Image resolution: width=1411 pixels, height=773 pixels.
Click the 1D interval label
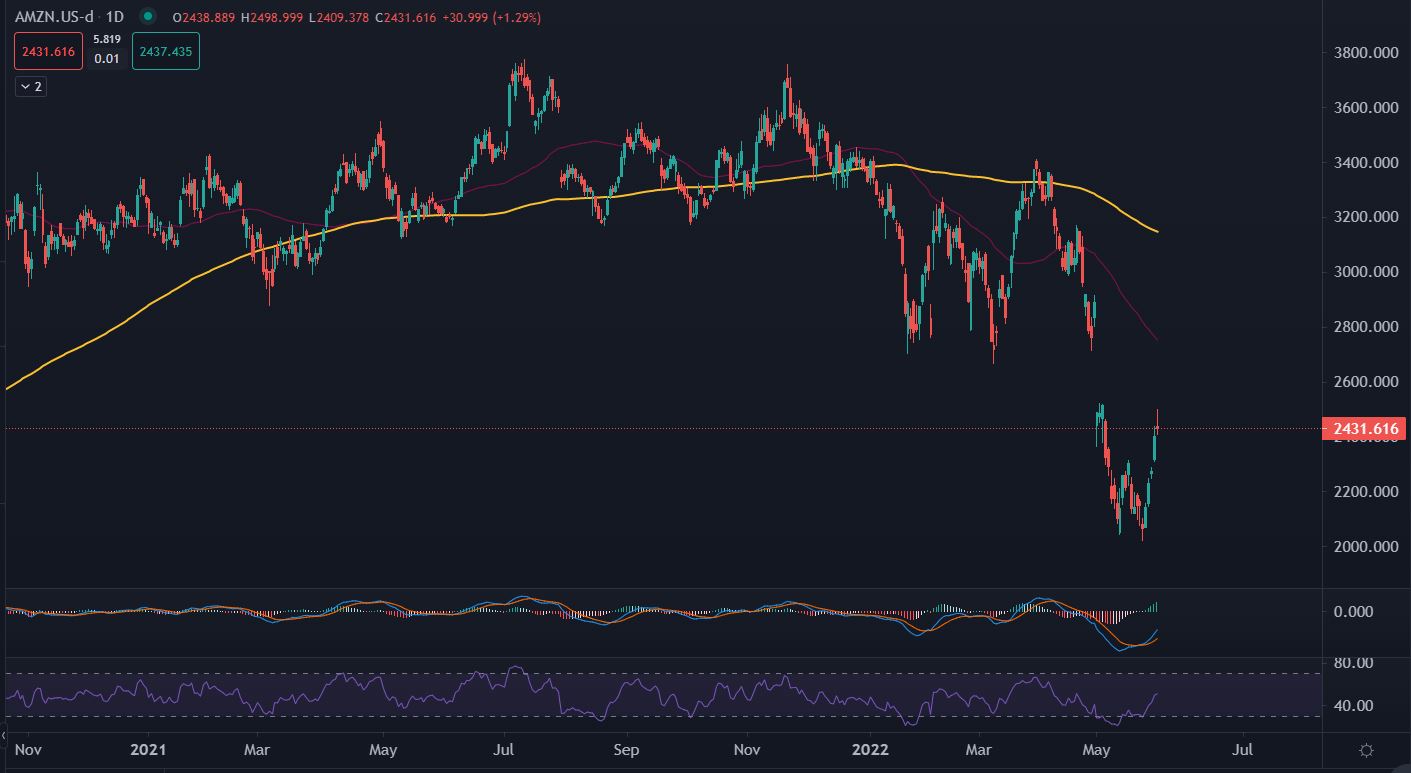(x=115, y=17)
